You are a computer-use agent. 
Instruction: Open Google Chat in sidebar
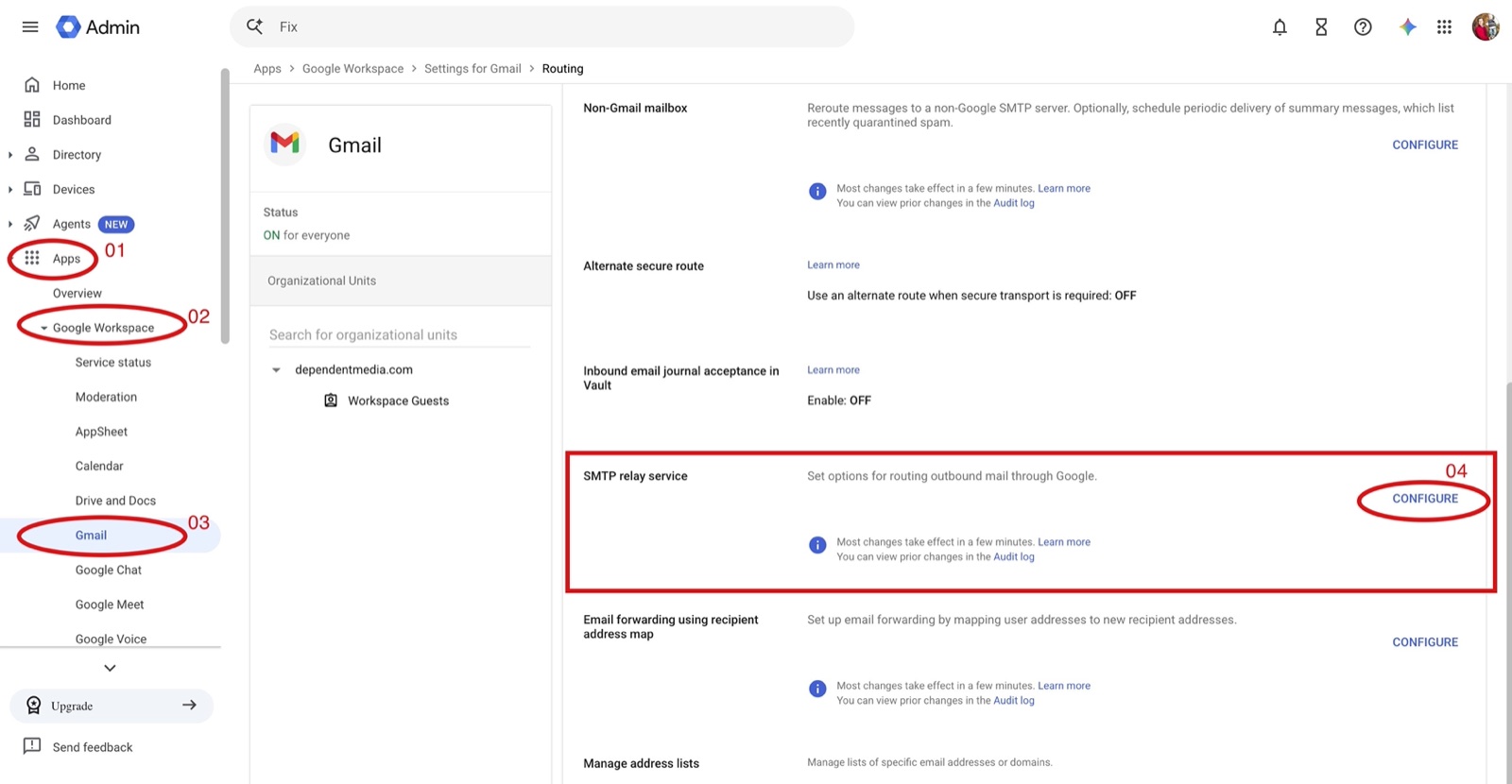coord(109,570)
